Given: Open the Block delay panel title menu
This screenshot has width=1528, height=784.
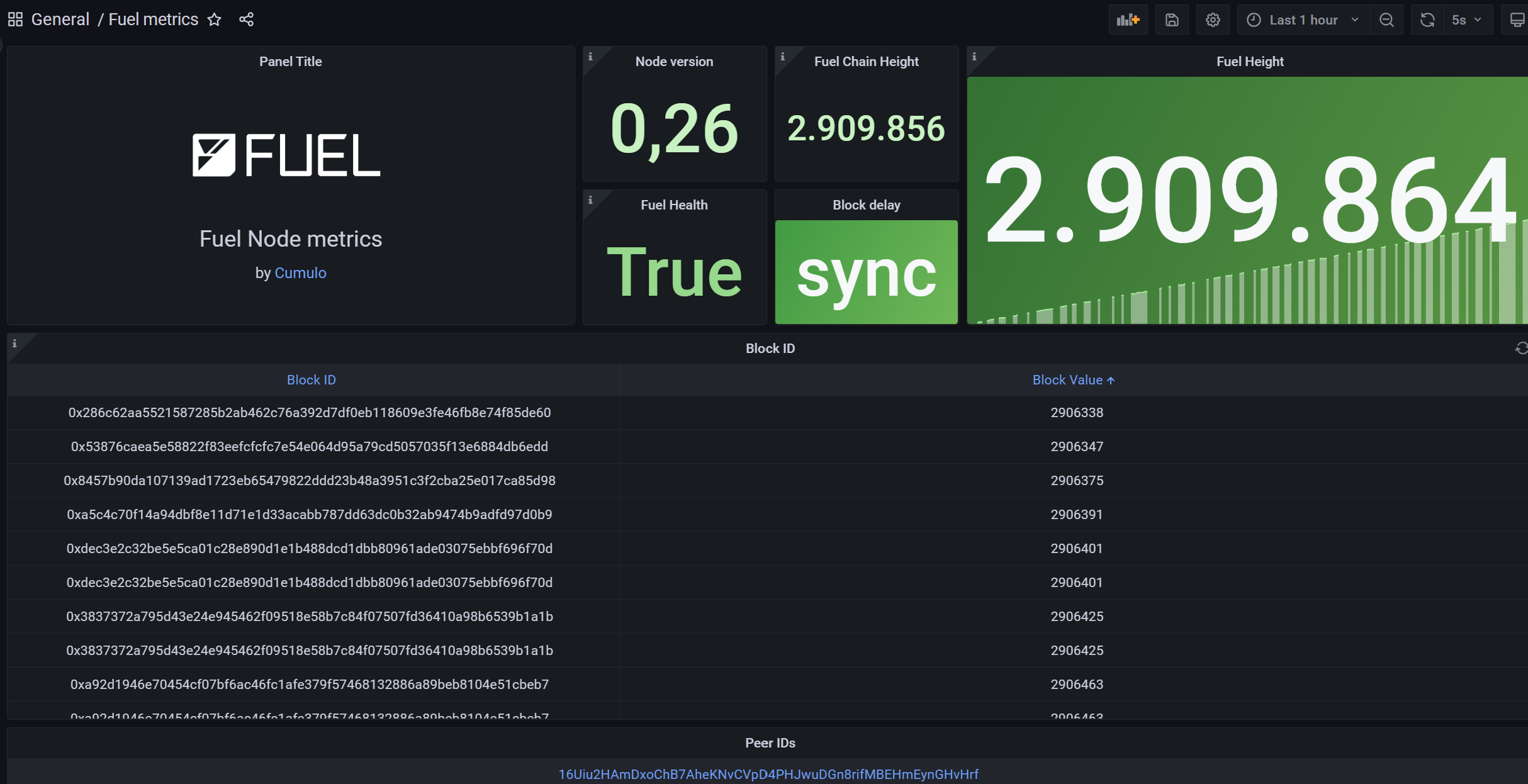Looking at the screenshot, I should coord(866,205).
